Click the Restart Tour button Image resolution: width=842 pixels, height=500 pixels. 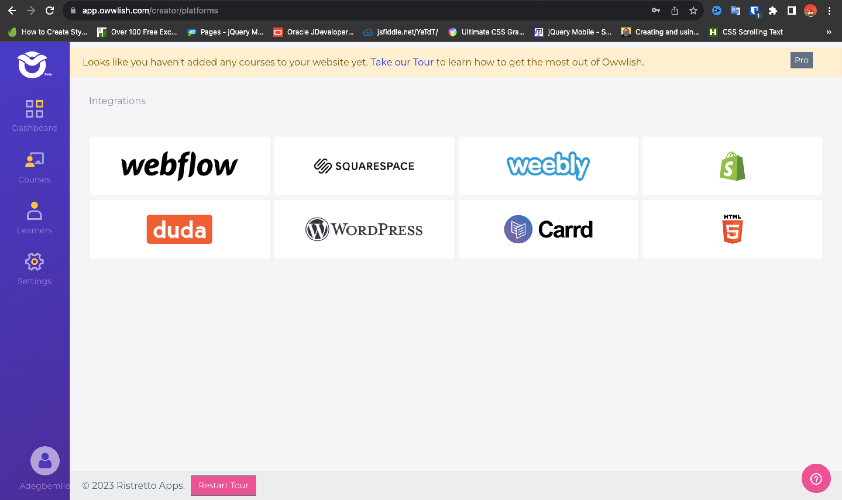(x=223, y=485)
